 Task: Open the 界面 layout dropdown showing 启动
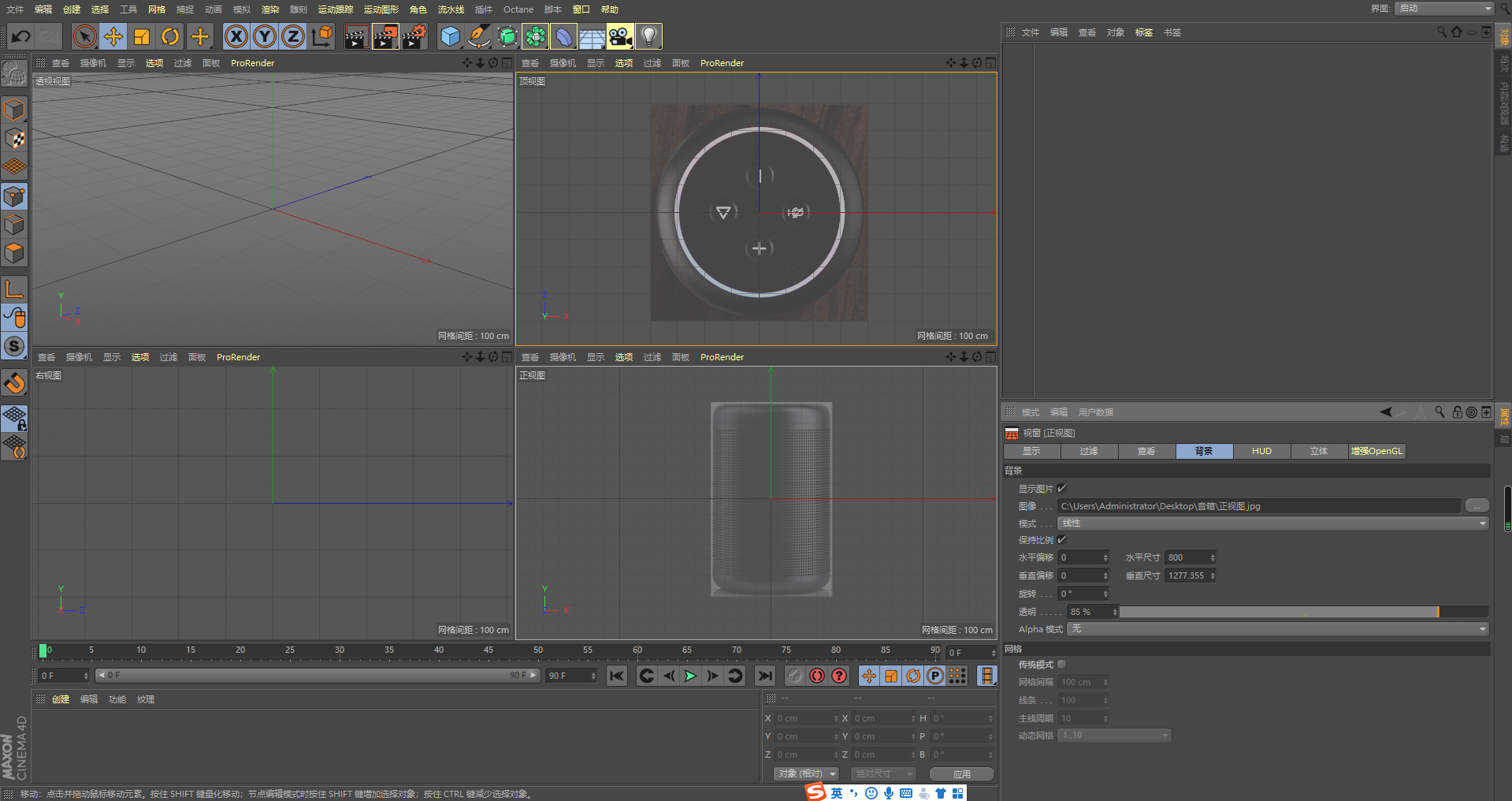pyautogui.click(x=1444, y=9)
